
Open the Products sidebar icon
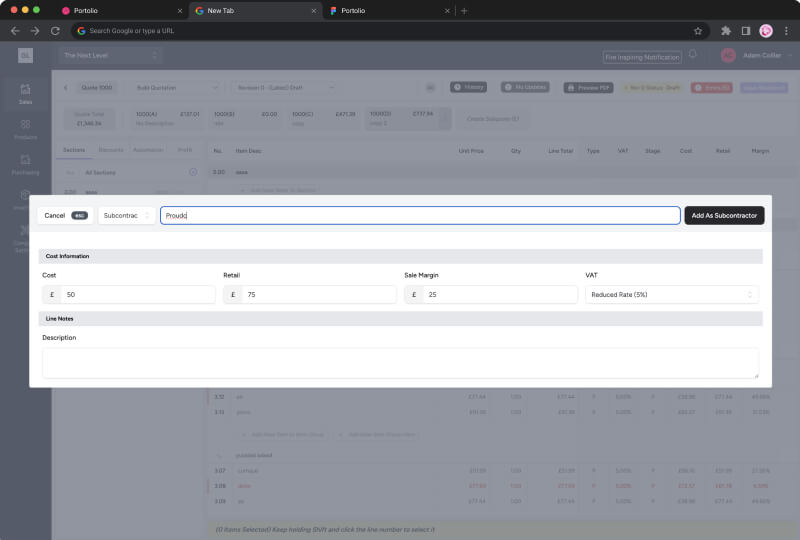click(25, 128)
